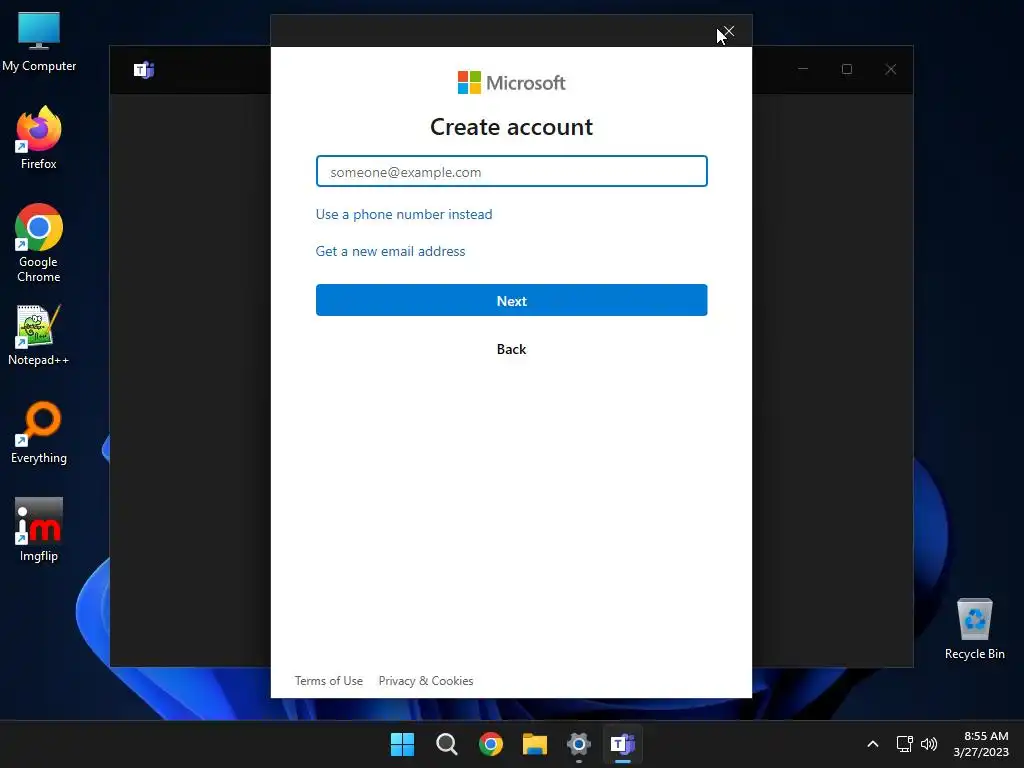Select the Imgflip desktop shortcut
1024x768 pixels.
[39, 530]
